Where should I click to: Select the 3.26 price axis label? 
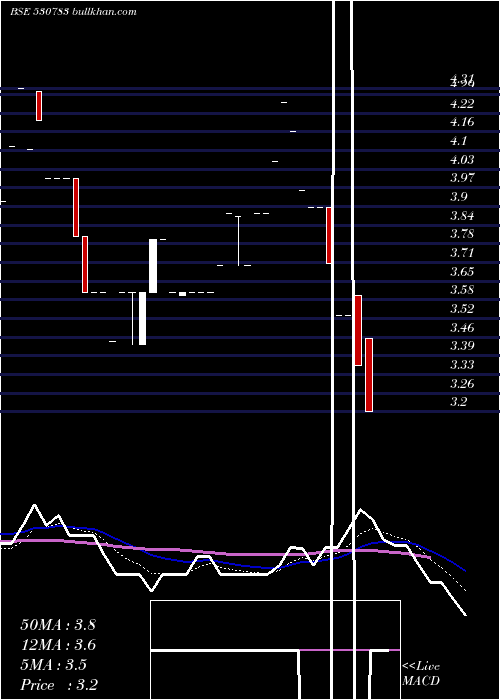coord(462,383)
